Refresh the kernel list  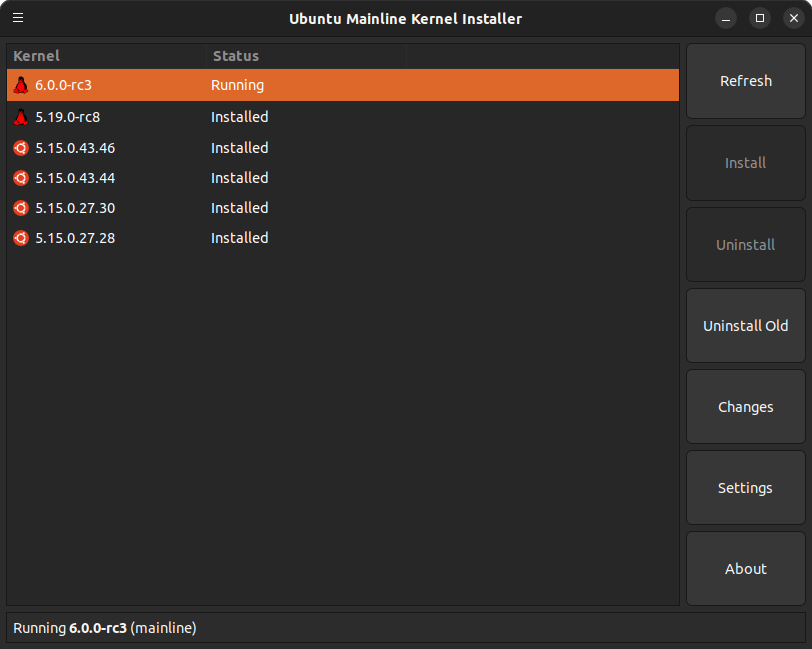pyautogui.click(x=746, y=81)
